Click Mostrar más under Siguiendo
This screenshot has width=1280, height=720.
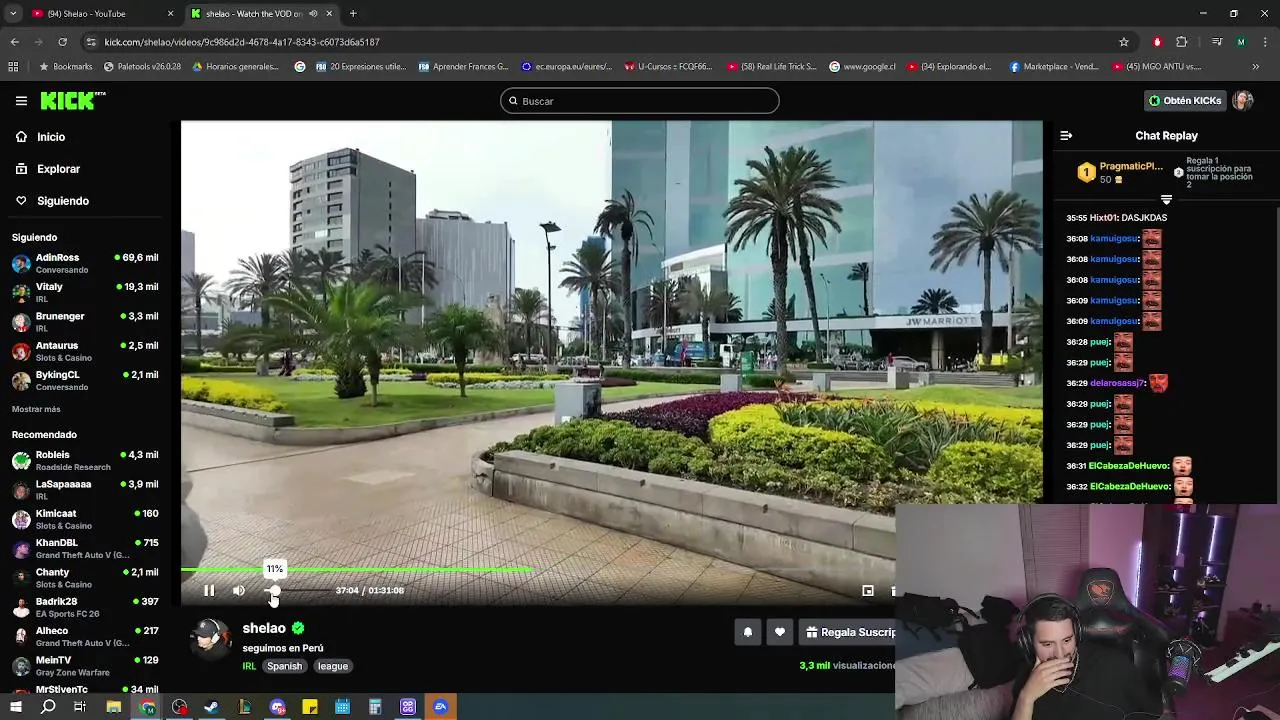(x=36, y=409)
